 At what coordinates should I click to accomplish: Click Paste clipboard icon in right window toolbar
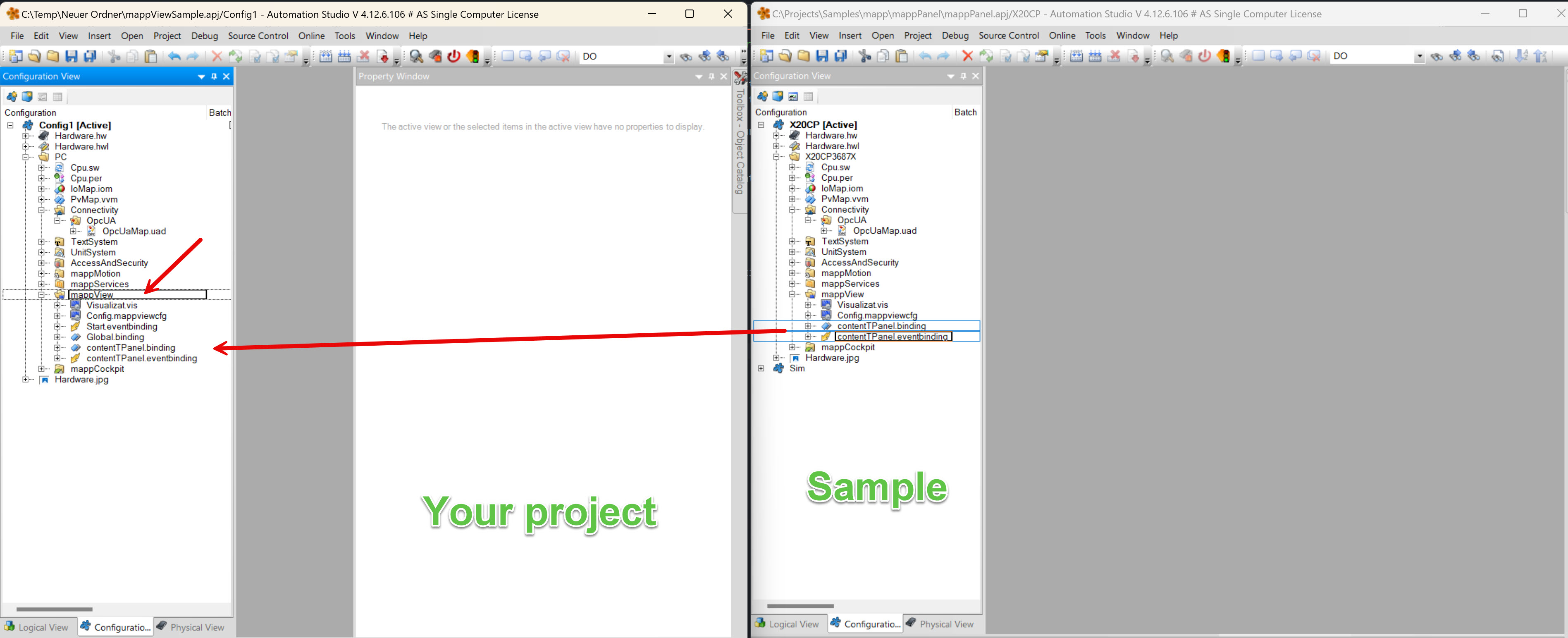902,56
